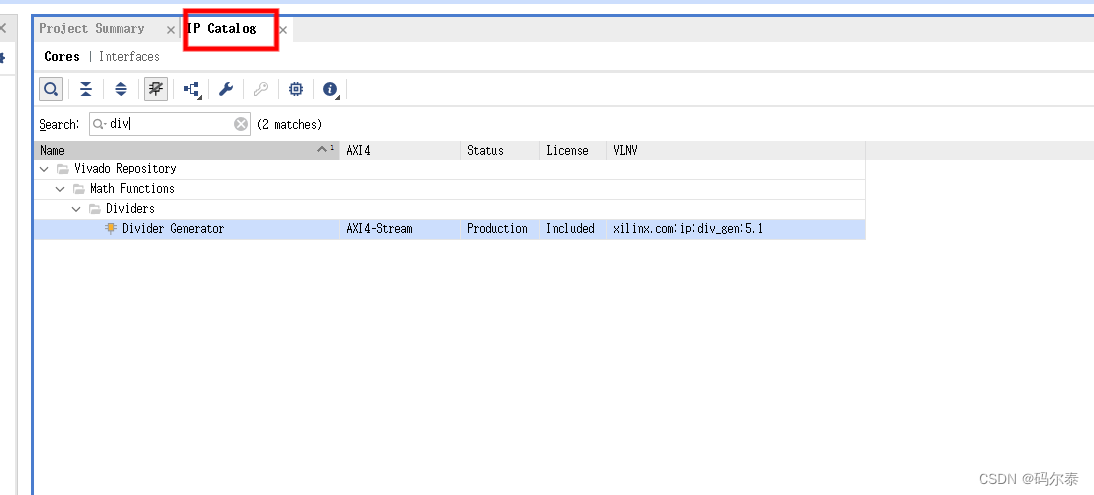Sort by the Name column header
Viewport: 1094px width, 495px height.
187,150
